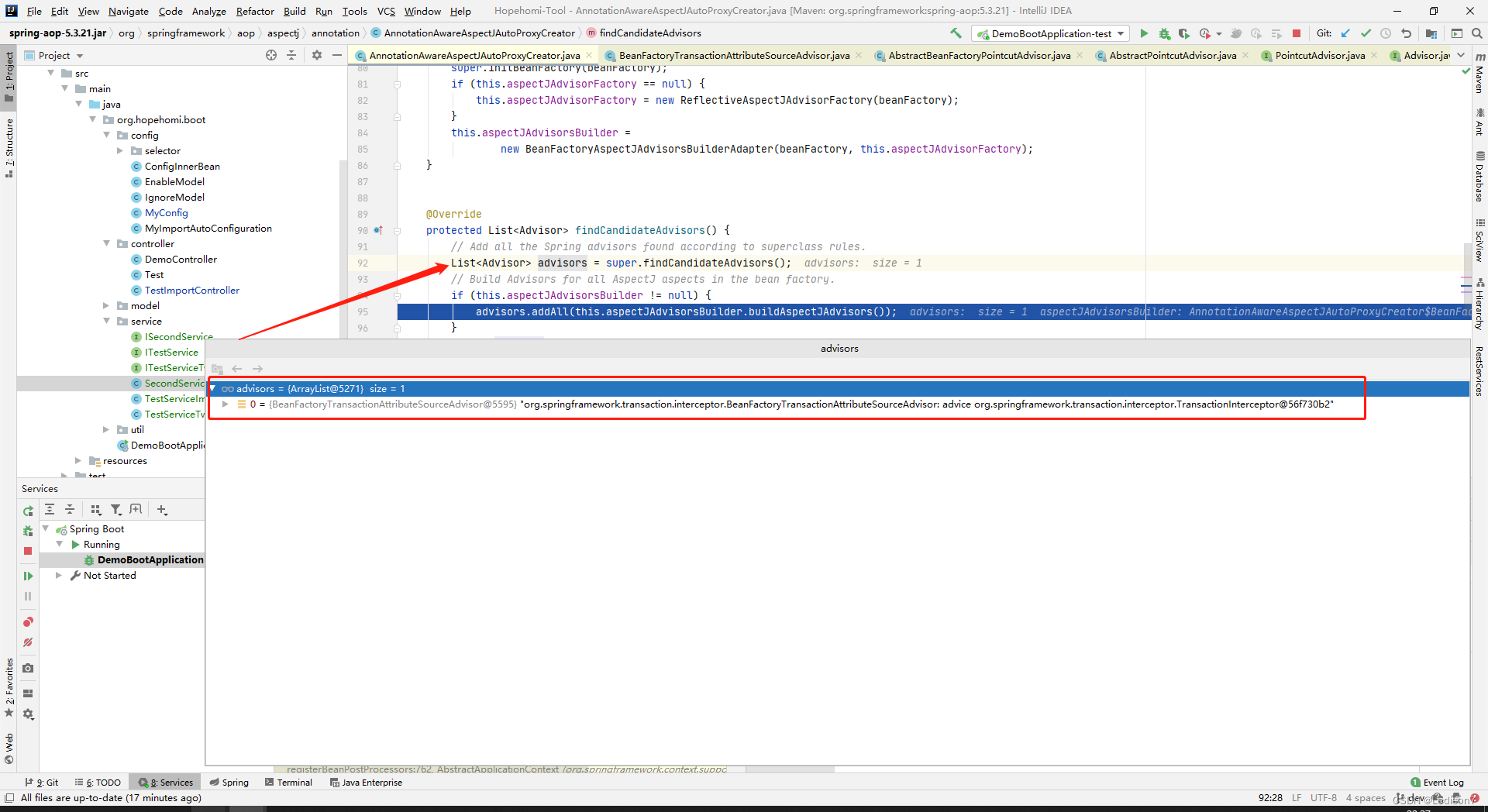Click Collapse All in Services toolbar

70,509
